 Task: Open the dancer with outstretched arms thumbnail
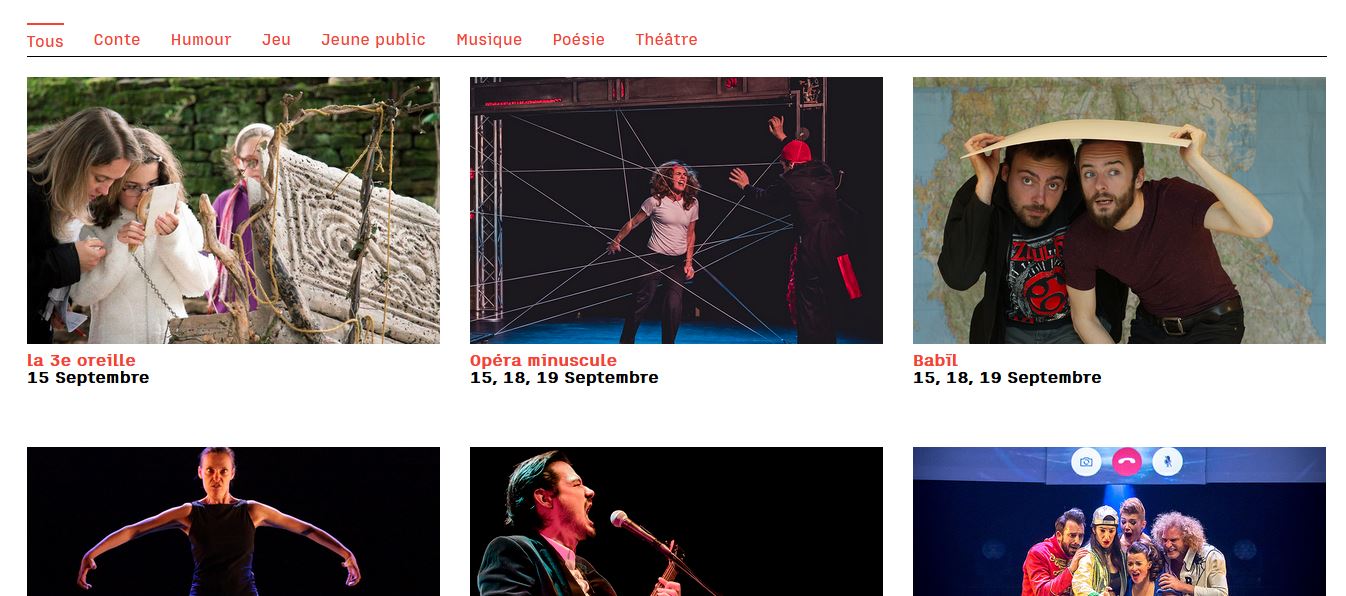point(233,521)
